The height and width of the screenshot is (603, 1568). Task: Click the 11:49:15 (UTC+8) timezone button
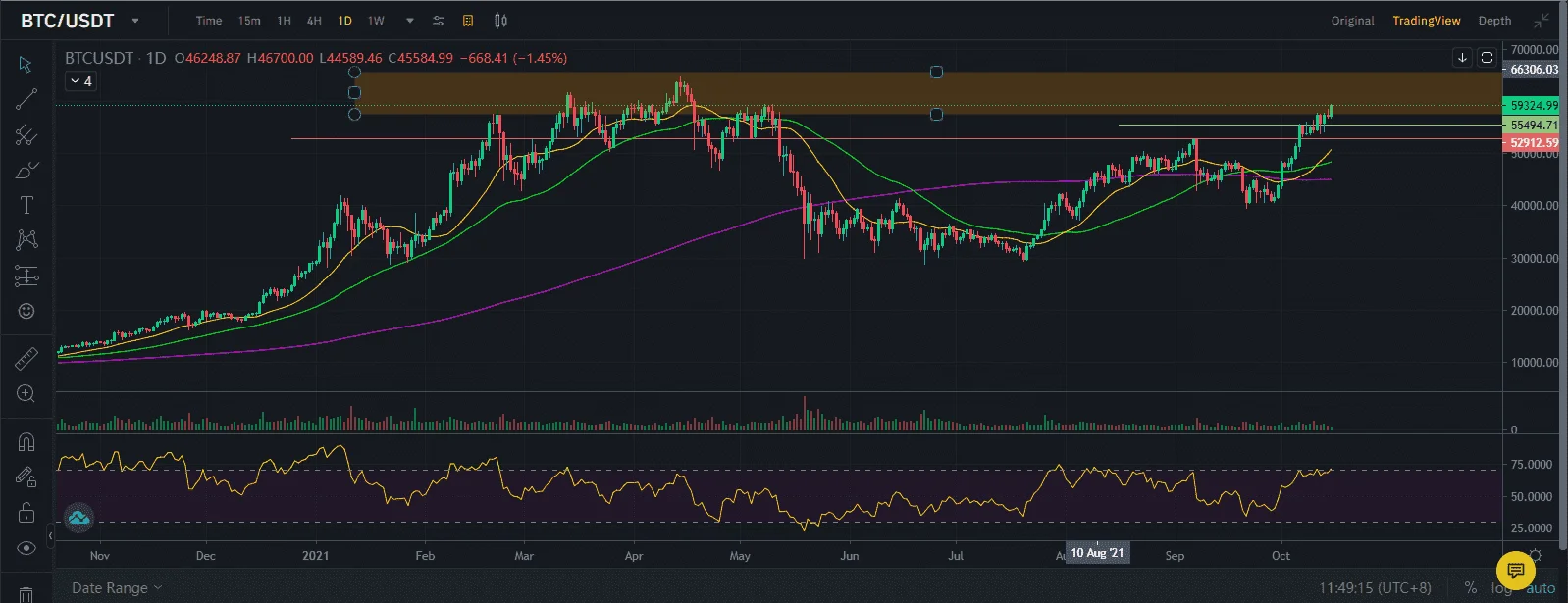coord(1375,588)
